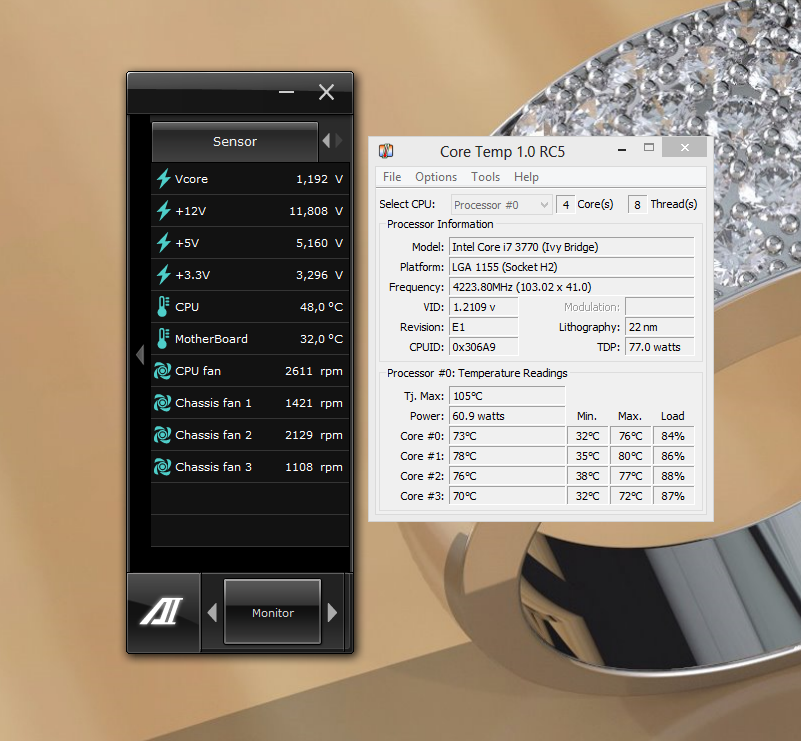Close the Core Temp window
Image resolution: width=801 pixels, height=741 pixels.
coord(685,148)
